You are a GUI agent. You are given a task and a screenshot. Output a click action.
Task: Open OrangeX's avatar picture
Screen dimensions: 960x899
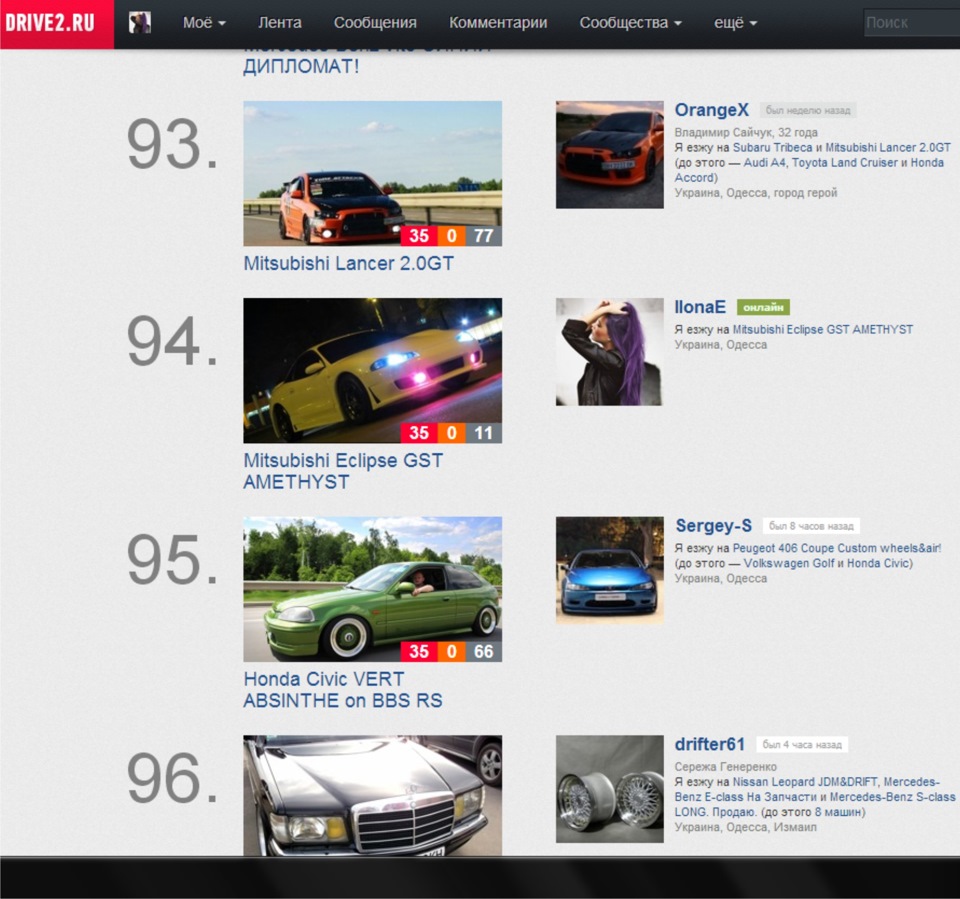coord(609,154)
